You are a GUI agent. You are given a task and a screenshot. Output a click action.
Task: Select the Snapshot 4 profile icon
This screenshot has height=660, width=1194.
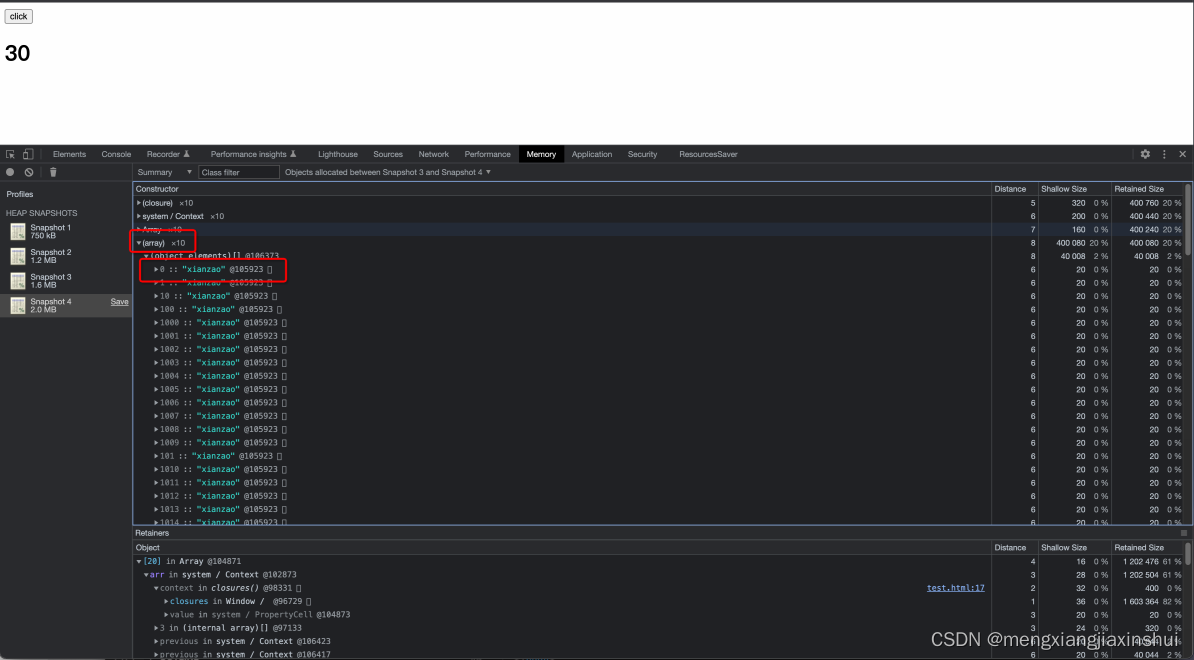point(18,305)
